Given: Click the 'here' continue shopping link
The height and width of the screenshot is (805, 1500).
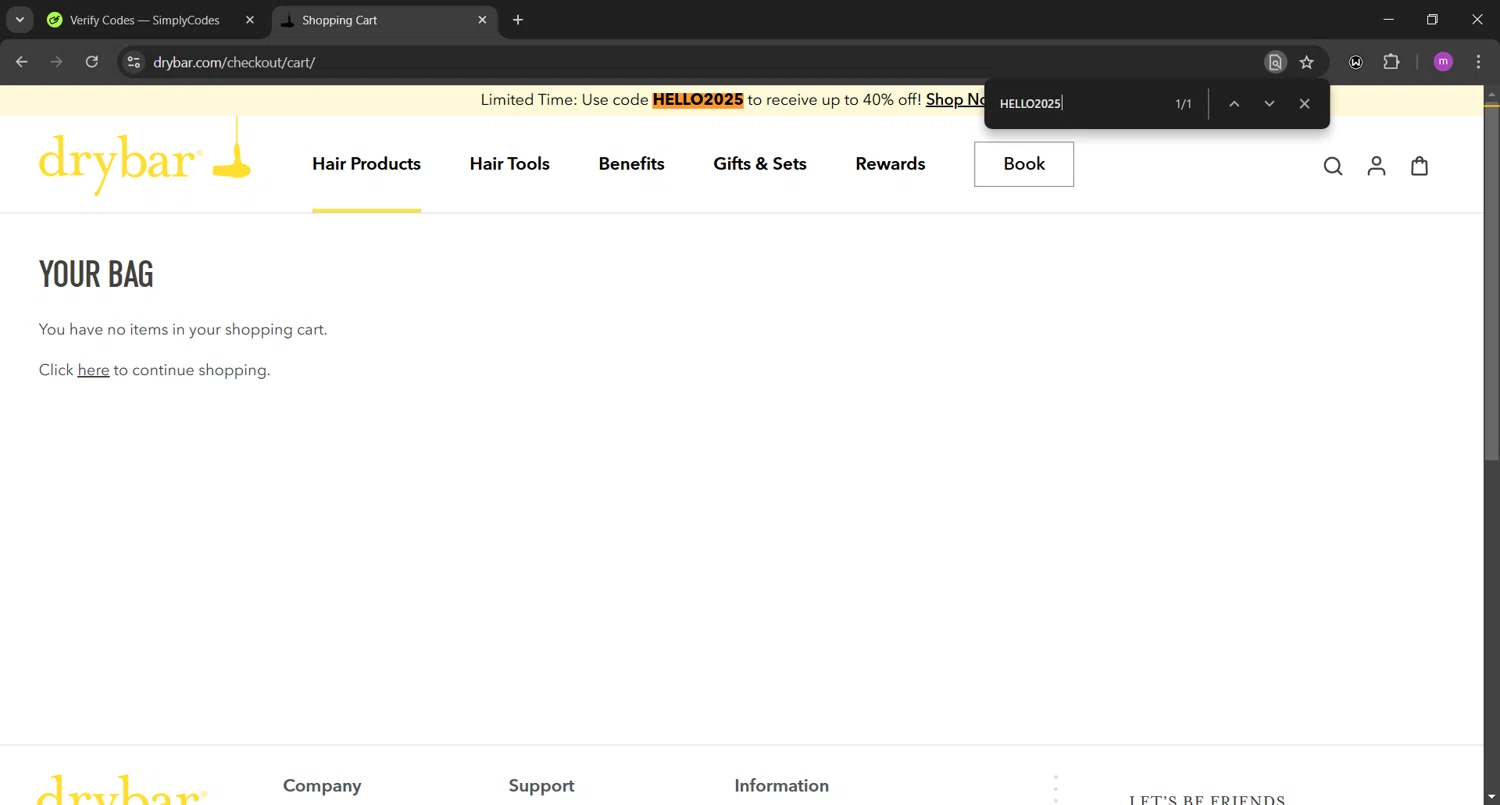Looking at the screenshot, I should pyautogui.click(x=93, y=370).
